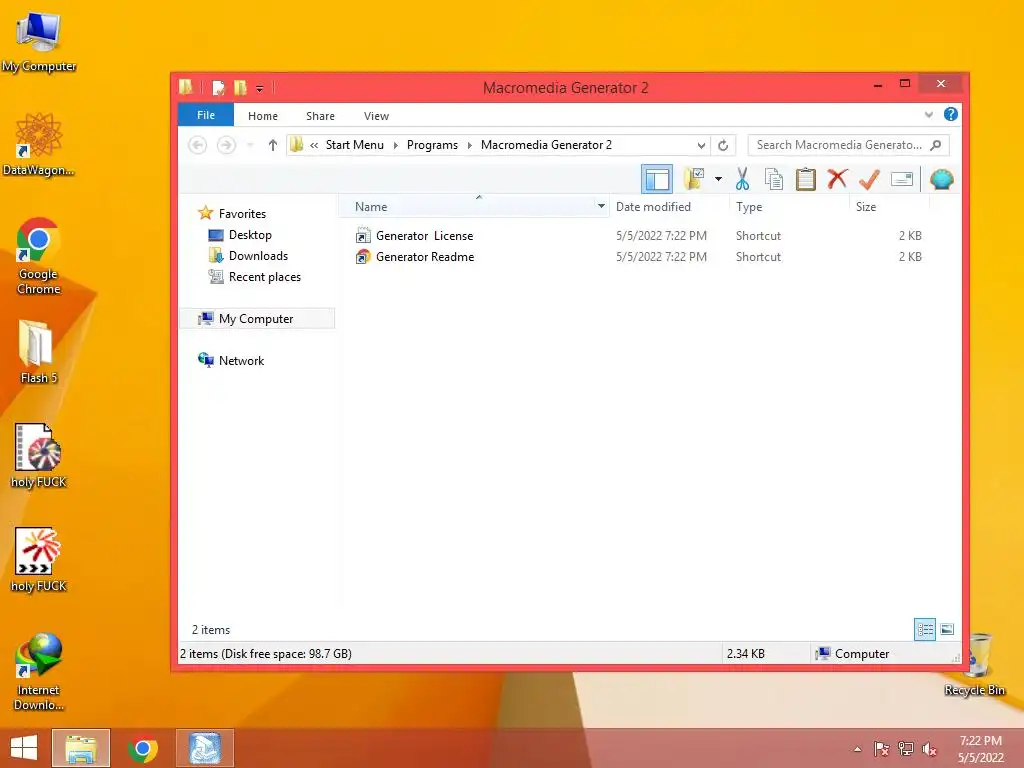Viewport: 1024px width, 768px height.
Task: Show hidden system tray icons
Action: pyautogui.click(x=857, y=749)
